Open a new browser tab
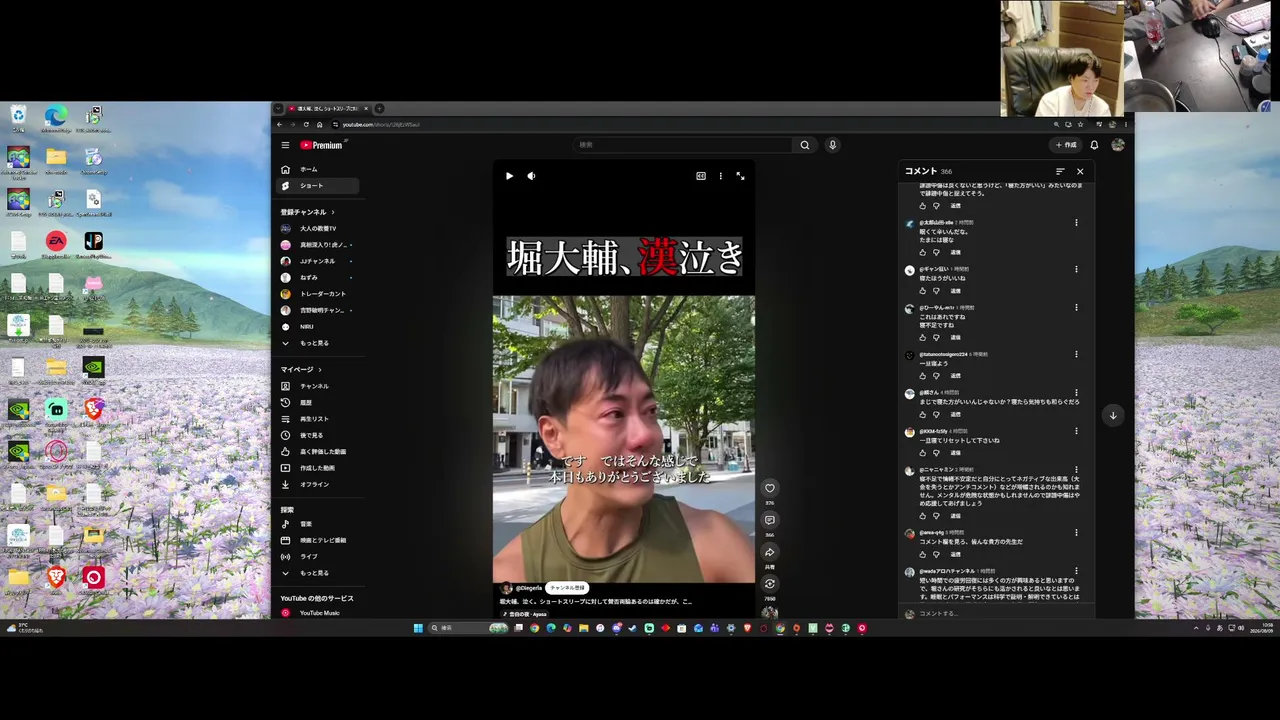This screenshot has width=1280, height=720. tap(380, 108)
